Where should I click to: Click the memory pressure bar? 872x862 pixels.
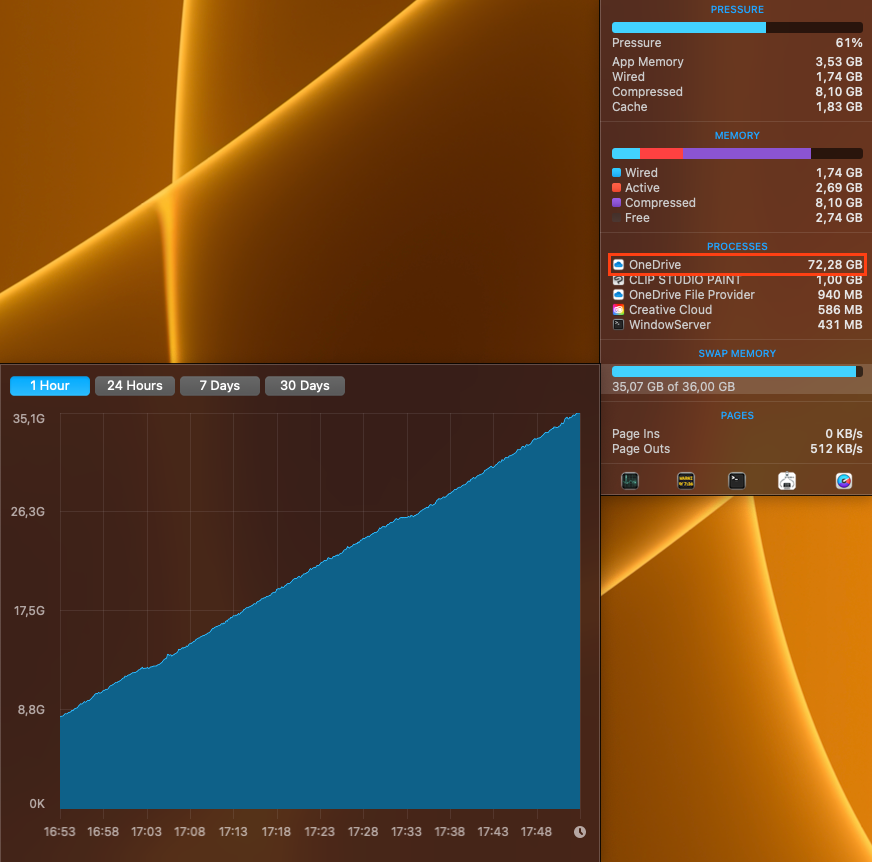coord(737,27)
